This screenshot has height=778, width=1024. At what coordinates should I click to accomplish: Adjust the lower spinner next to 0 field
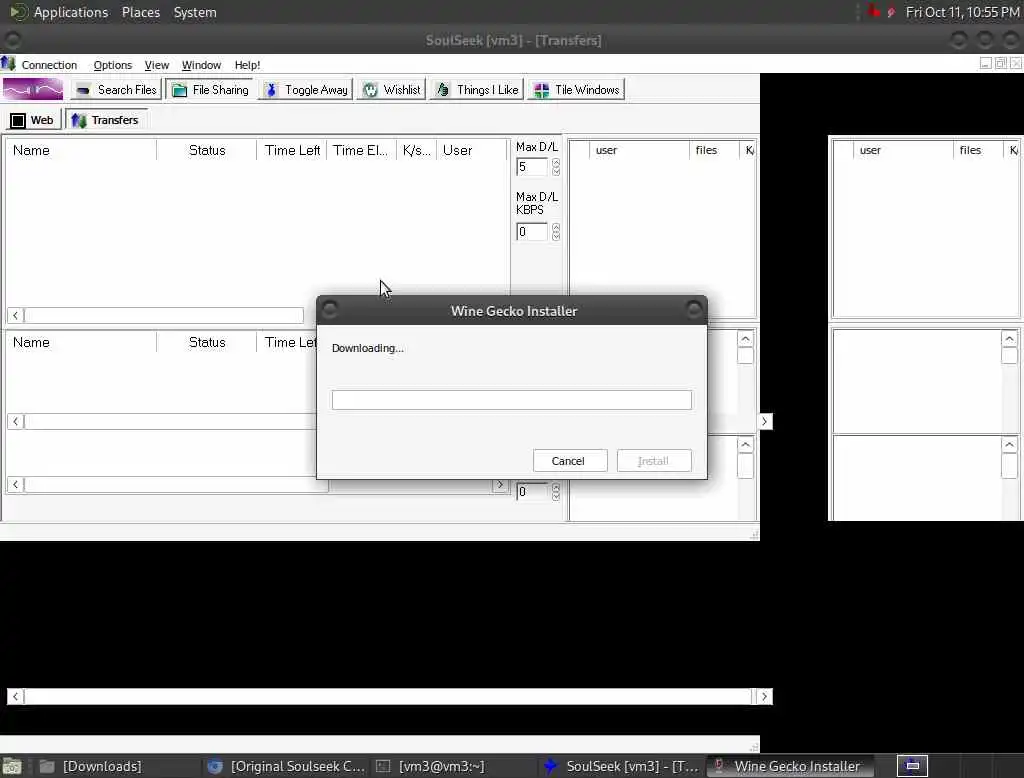point(556,491)
